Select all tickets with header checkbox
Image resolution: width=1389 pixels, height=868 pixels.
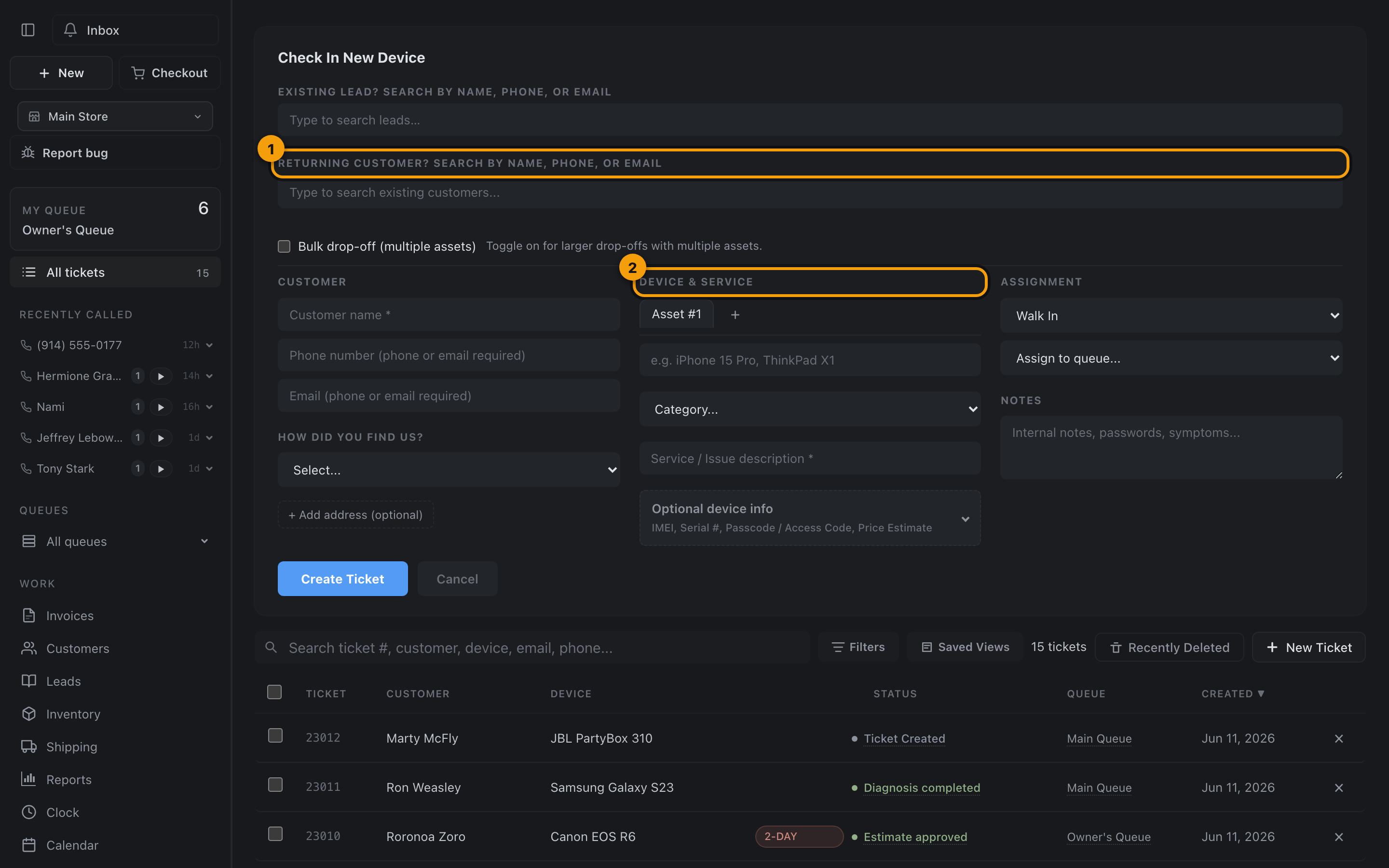(x=274, y=692)
